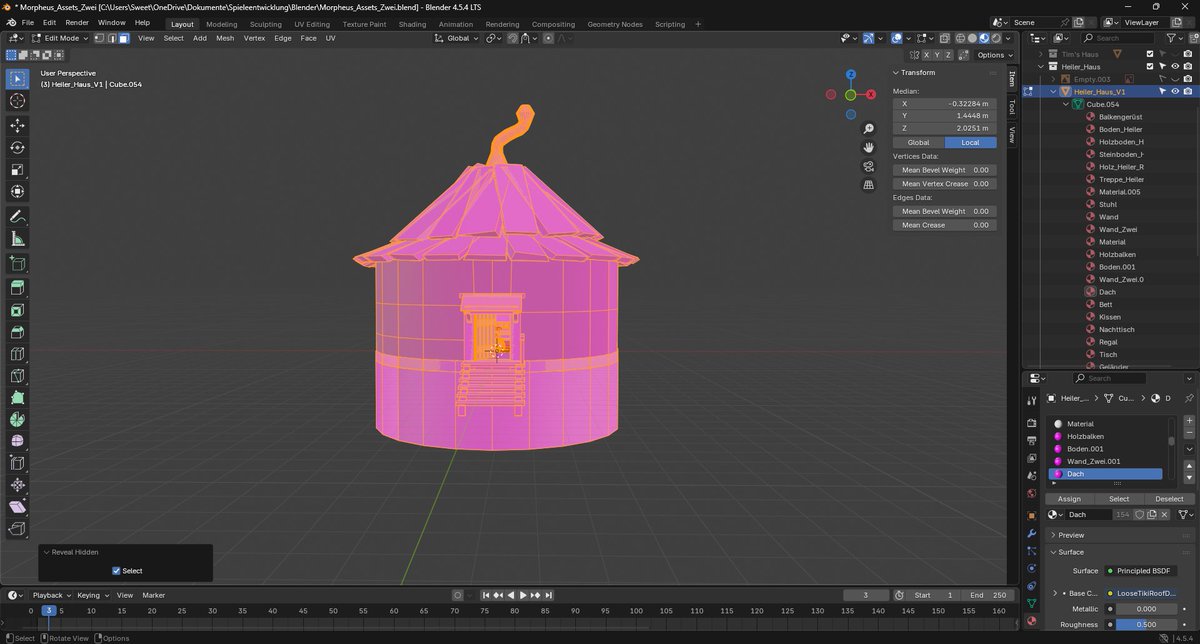The height and width of the screenshot is (644, 1200).
Task: Open the Modifiers wrench properties tab
Action: pyautogui.click(x=1031, y=533)
